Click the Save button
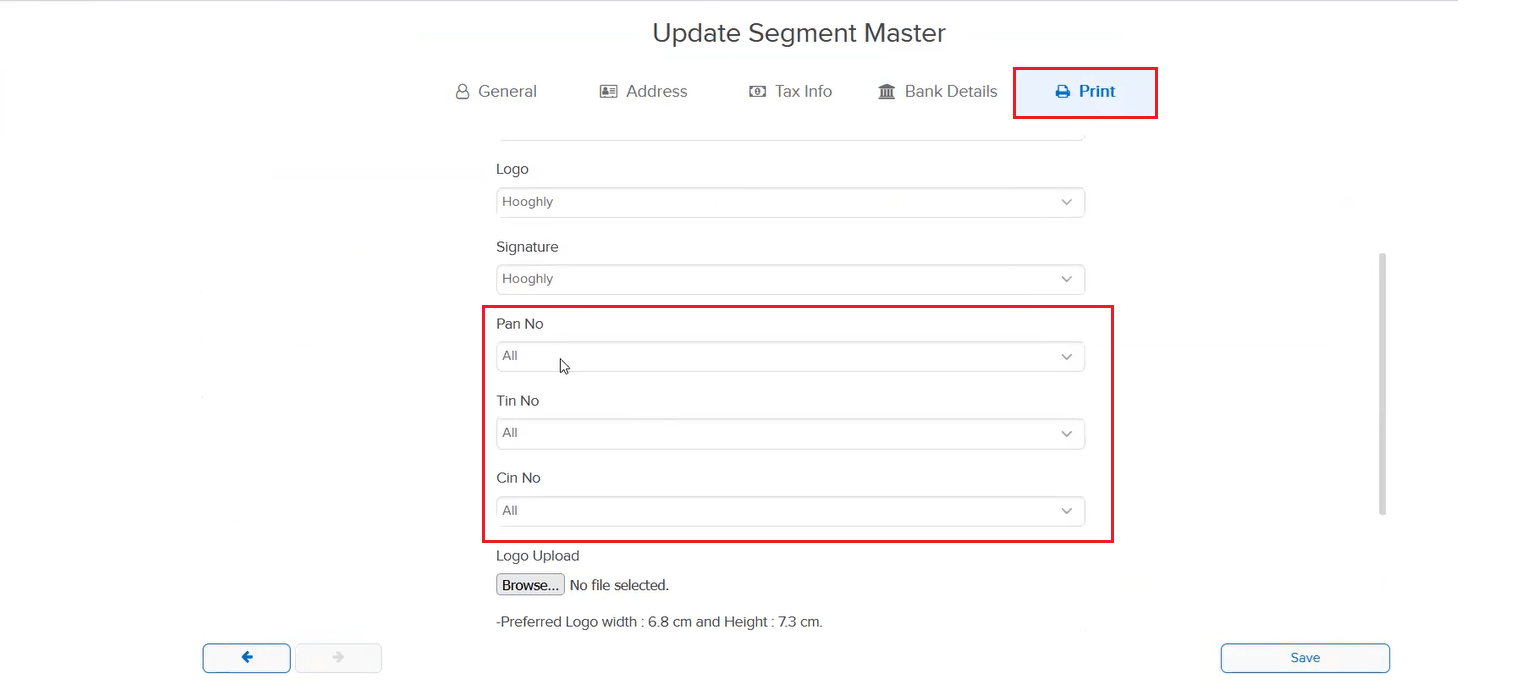Viewport: 1514px width, 691px height. pyautogui.click(x=1304, y=657)
